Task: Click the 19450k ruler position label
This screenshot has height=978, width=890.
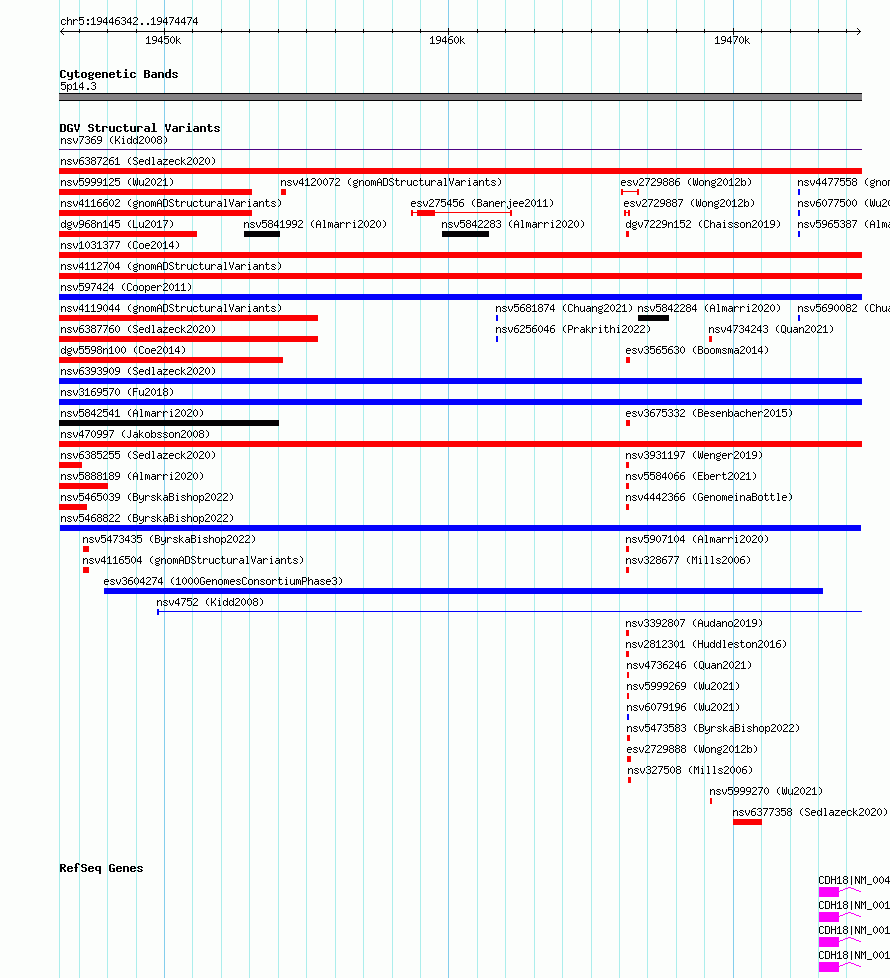Action: (x=163, y=41)
